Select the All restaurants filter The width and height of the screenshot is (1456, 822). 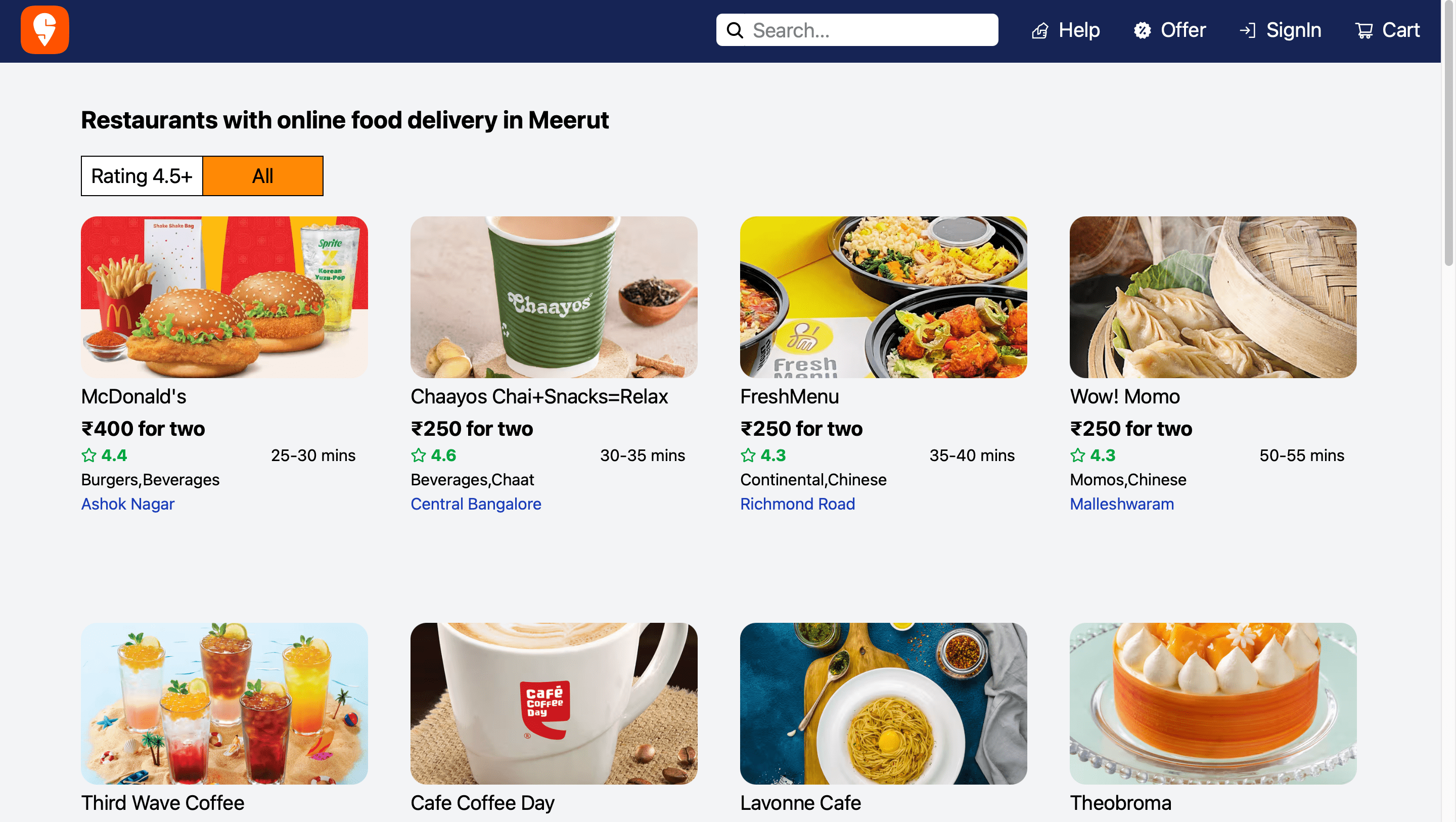263,176
